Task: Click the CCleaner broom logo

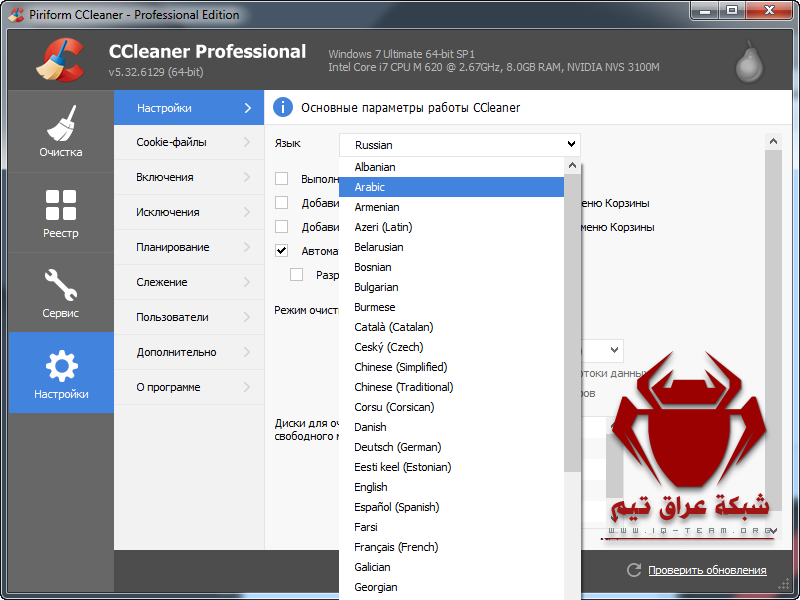Action: click(x=60, y=60)
